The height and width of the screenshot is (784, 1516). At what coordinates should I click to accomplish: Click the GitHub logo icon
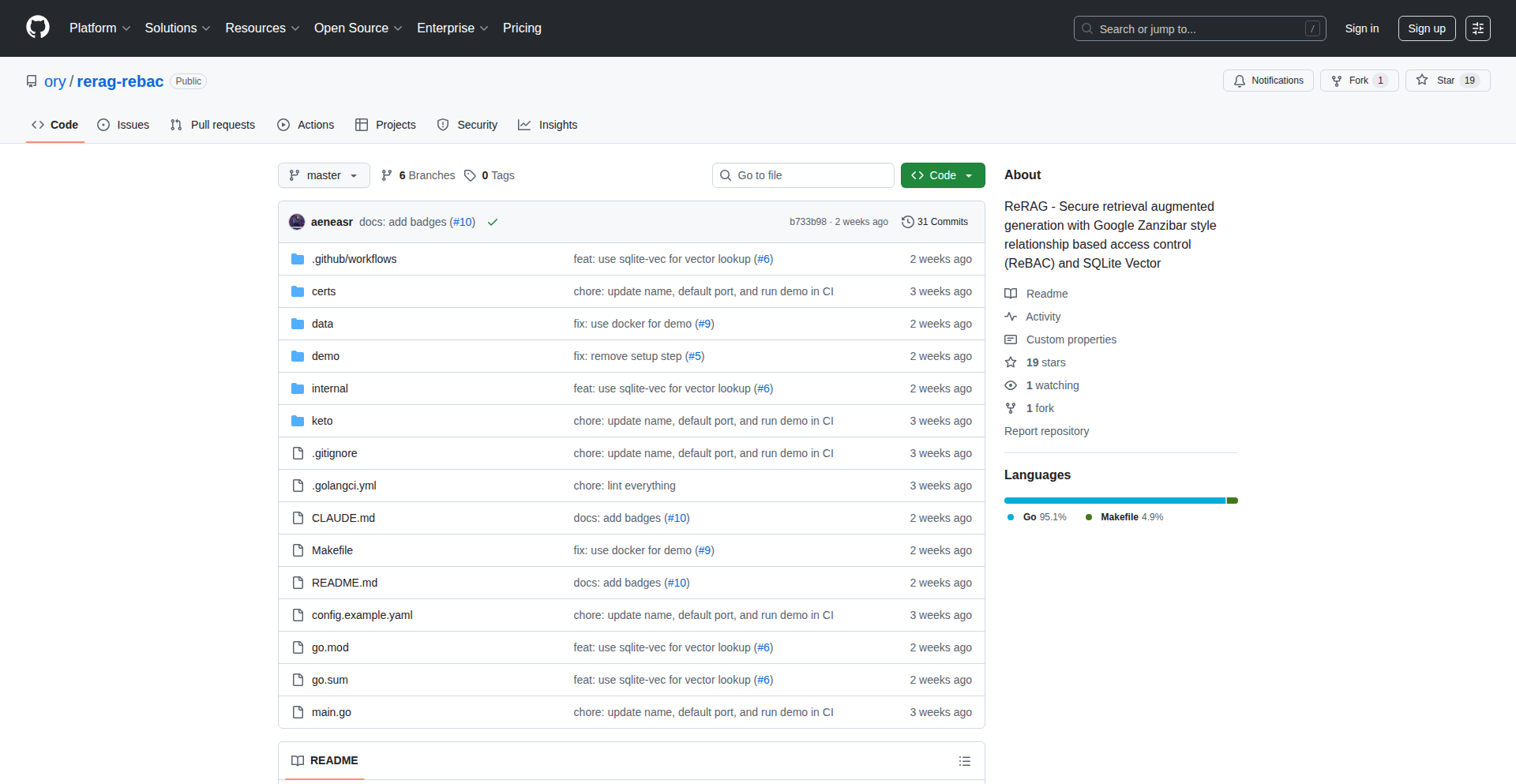[x=37, y=28]
